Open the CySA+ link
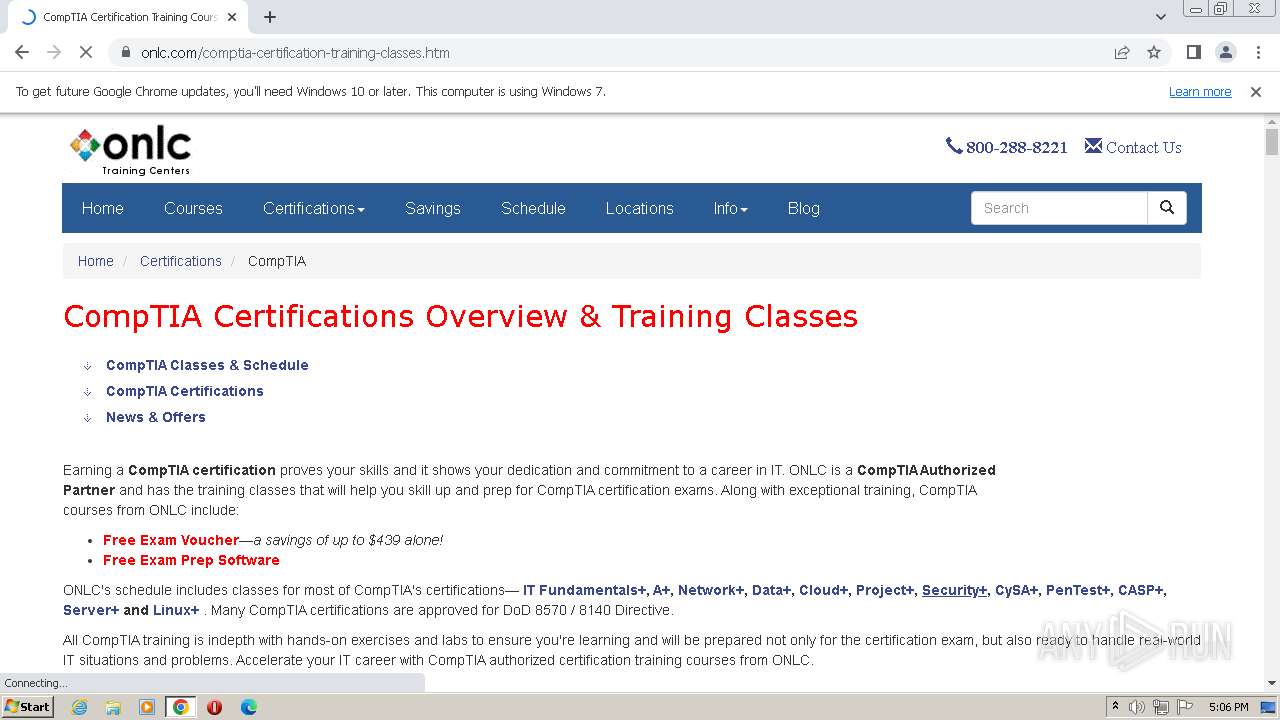Screen dimensions: 1280x720 [x=1016, y=590]
